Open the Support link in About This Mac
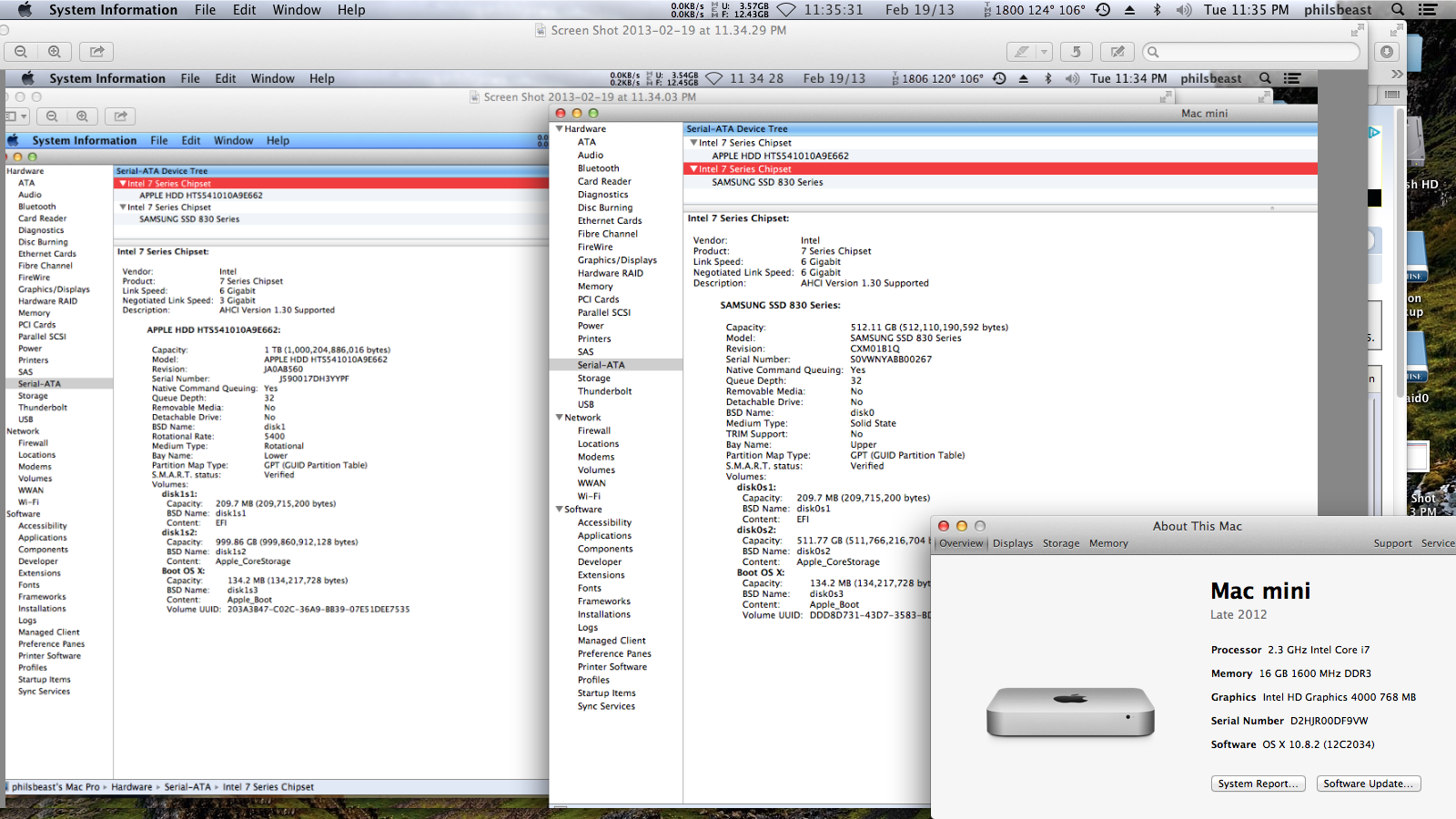1456x819 pixels. [x=1393, y=543]
